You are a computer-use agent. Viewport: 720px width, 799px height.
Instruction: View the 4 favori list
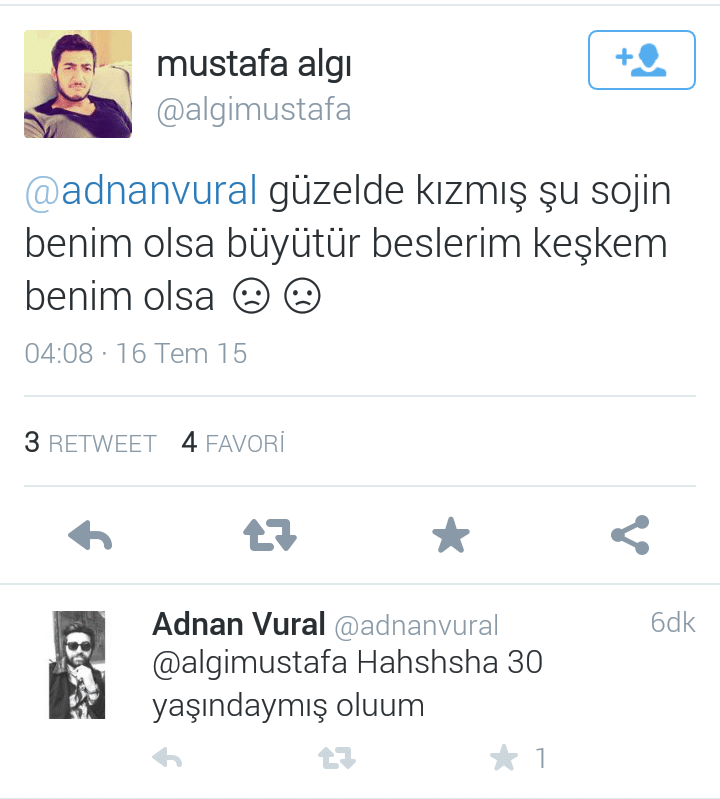pos(233,442)
